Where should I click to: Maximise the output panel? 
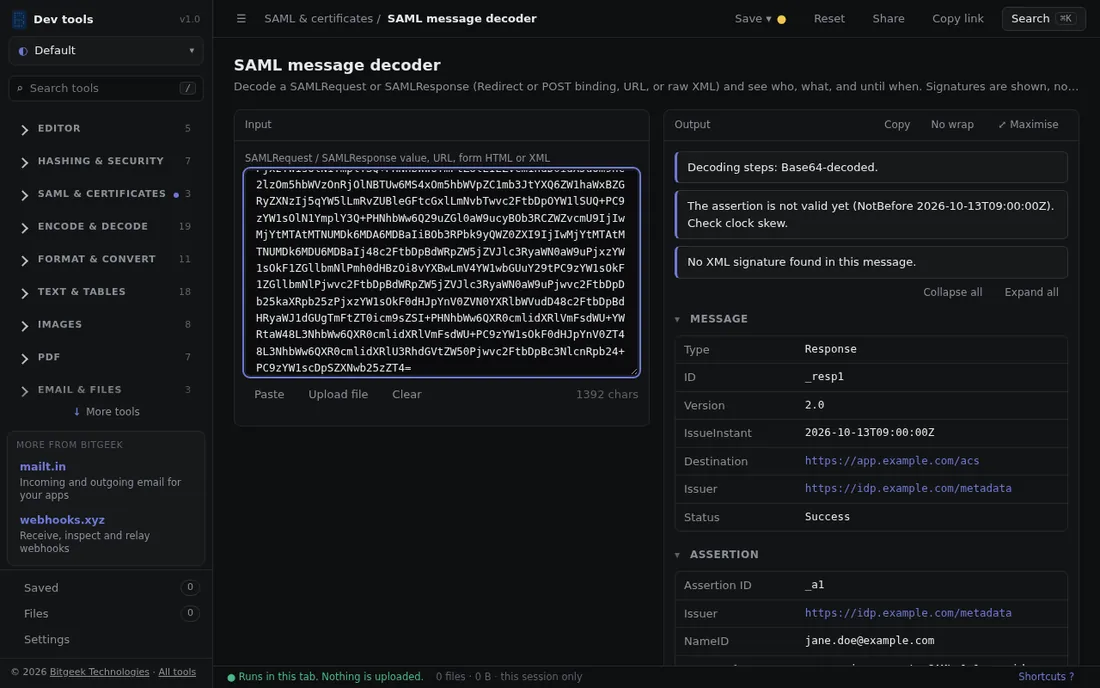coord(1028,124)
